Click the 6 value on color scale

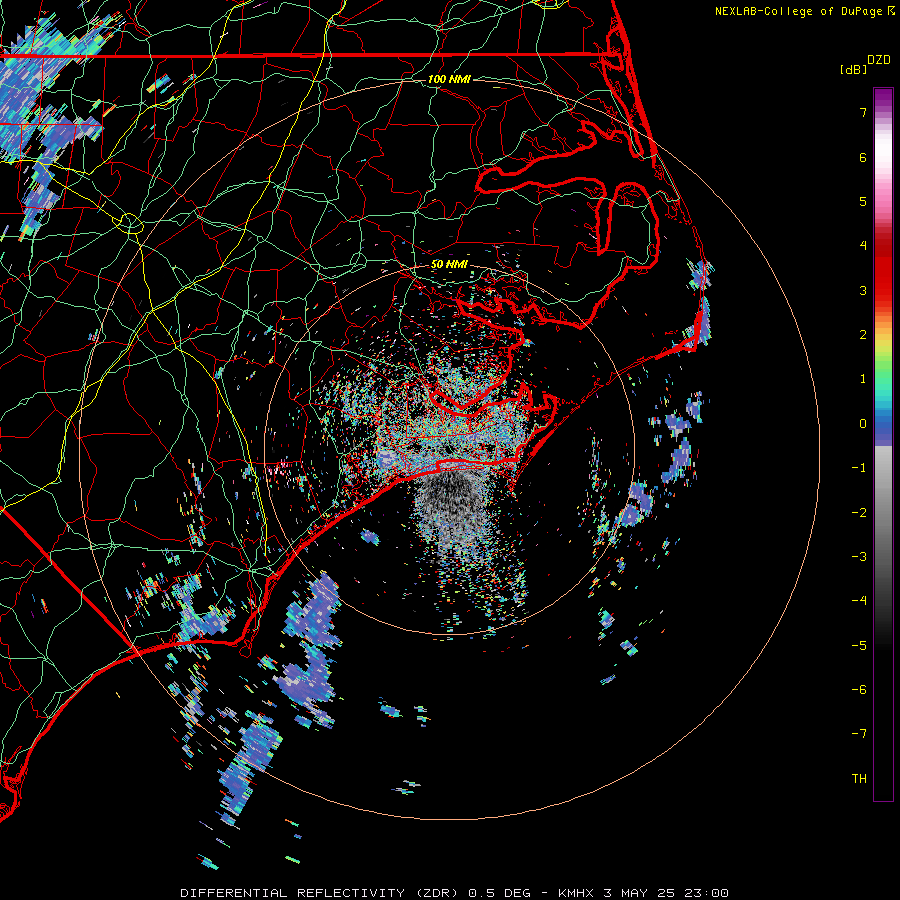coord(863,157)
